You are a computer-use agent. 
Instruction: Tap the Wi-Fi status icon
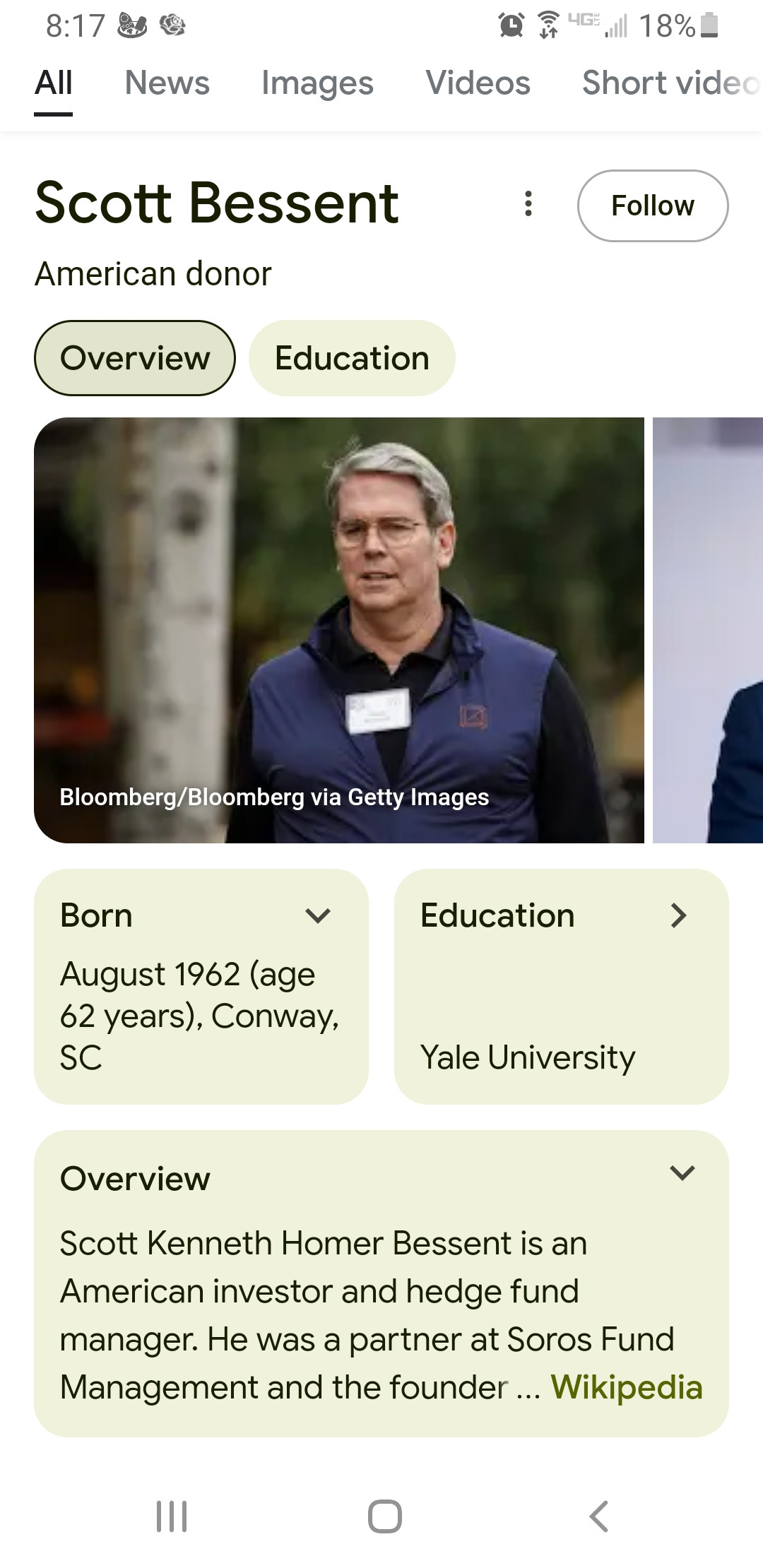coord(548,26)
